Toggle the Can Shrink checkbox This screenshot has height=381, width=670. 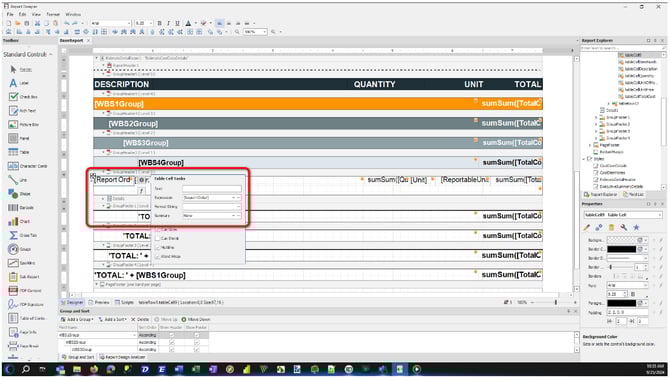(158, 238)
